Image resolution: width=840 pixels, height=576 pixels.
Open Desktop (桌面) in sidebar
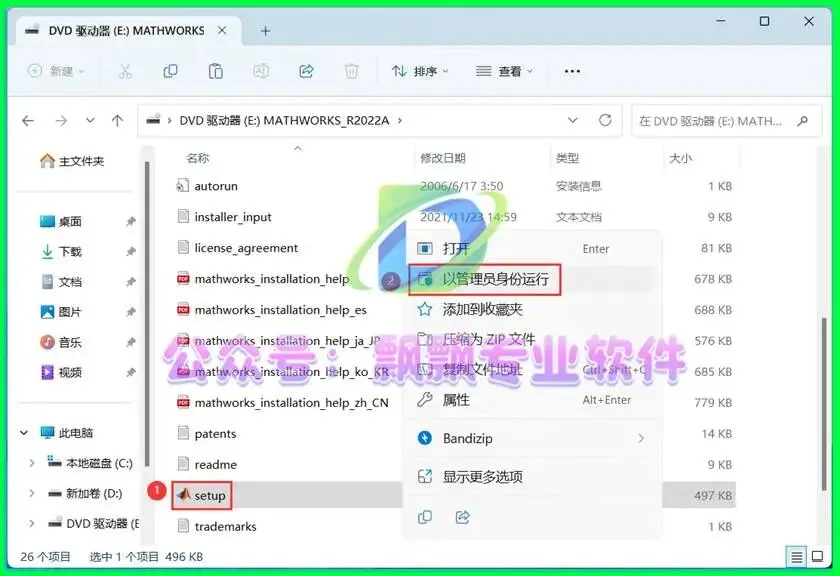(61, 221)
